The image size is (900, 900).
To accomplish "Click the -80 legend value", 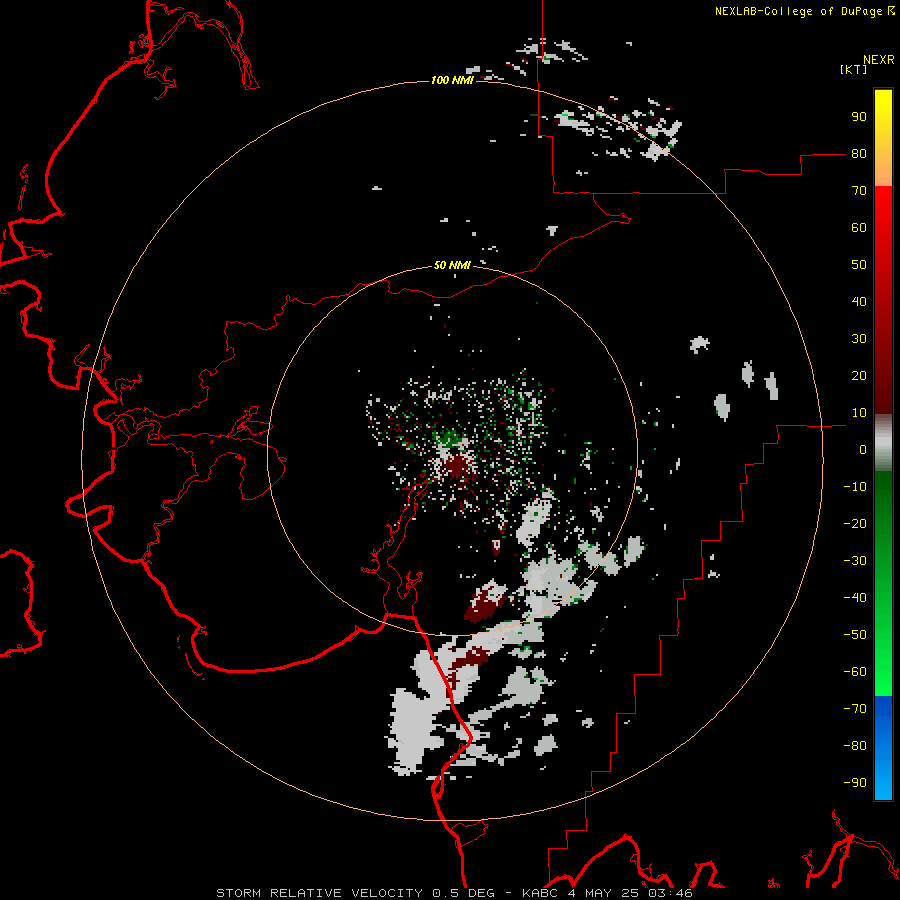I will pyautogui.click(x=855, y=746).
